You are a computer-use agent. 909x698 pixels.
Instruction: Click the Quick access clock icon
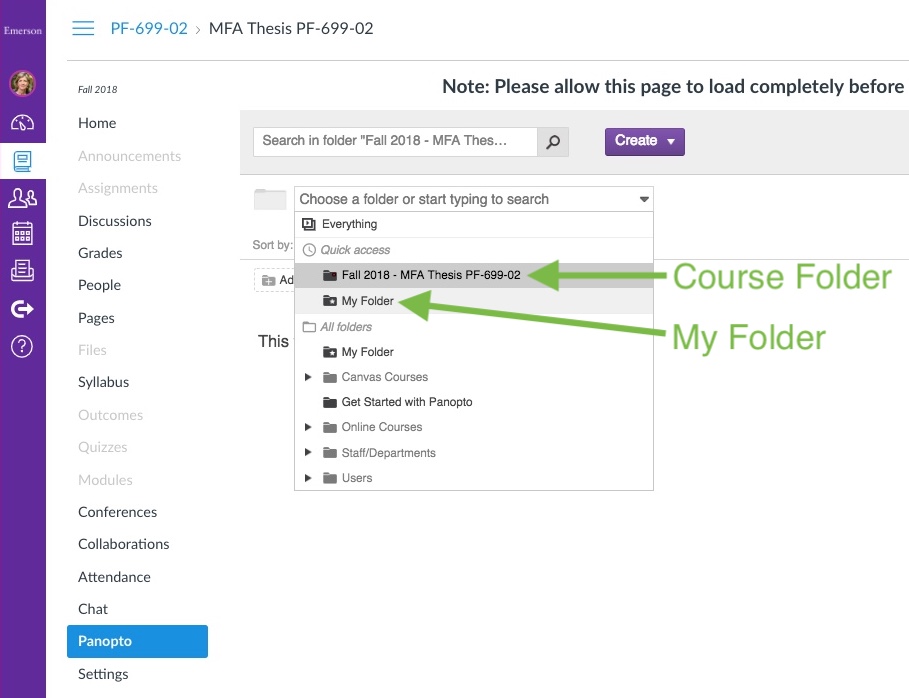coord(310,250)
